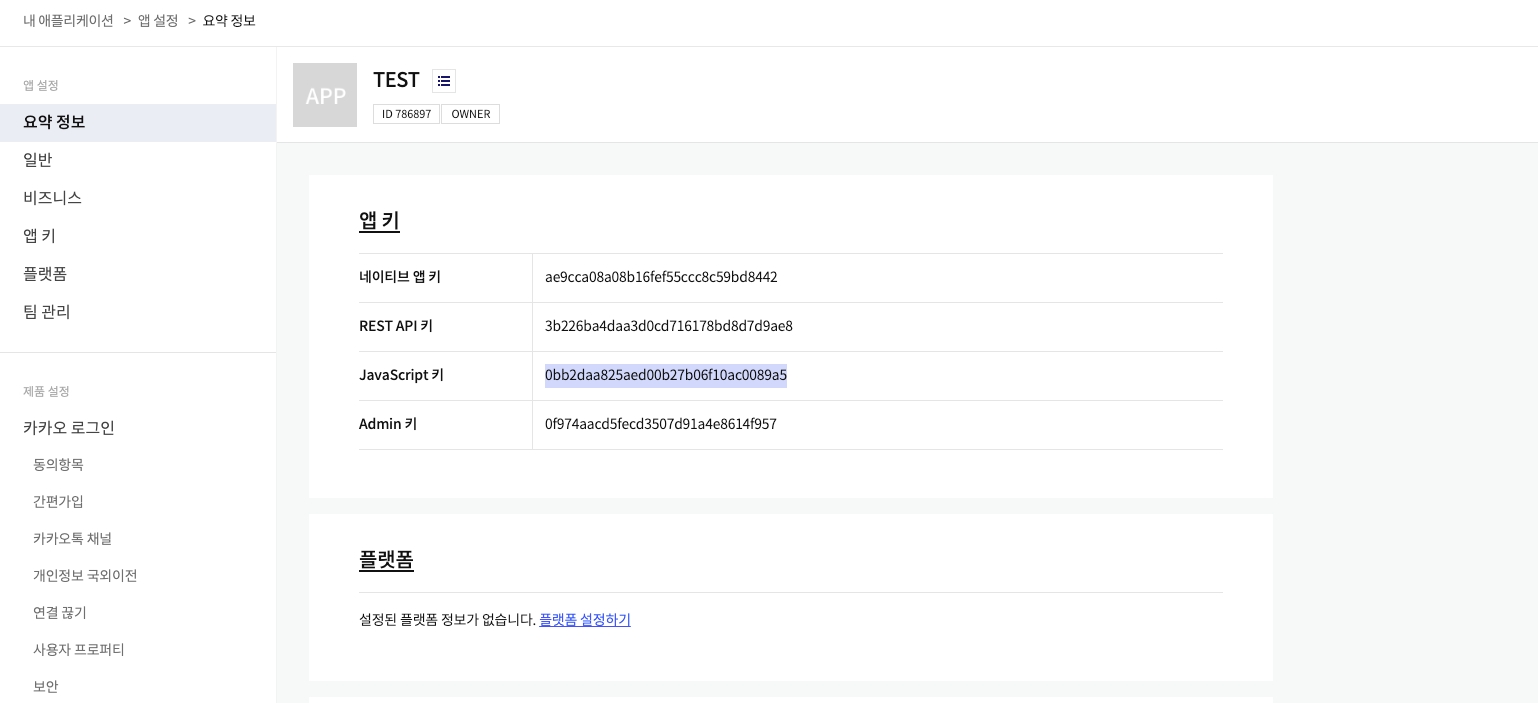Select 요약 정보 in sidebar
This screenshot has width=1538, height=703.
pos(54,122)
